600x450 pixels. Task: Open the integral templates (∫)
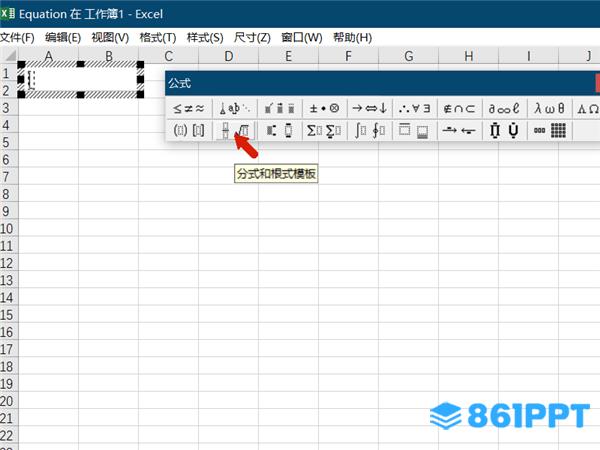tap(370, 130)
